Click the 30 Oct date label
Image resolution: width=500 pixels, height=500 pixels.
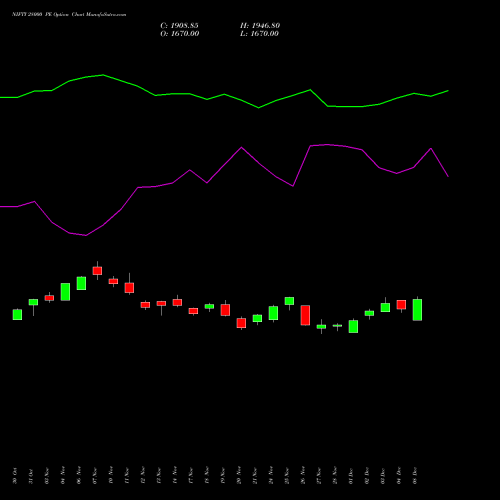click(x=15, y=476)
